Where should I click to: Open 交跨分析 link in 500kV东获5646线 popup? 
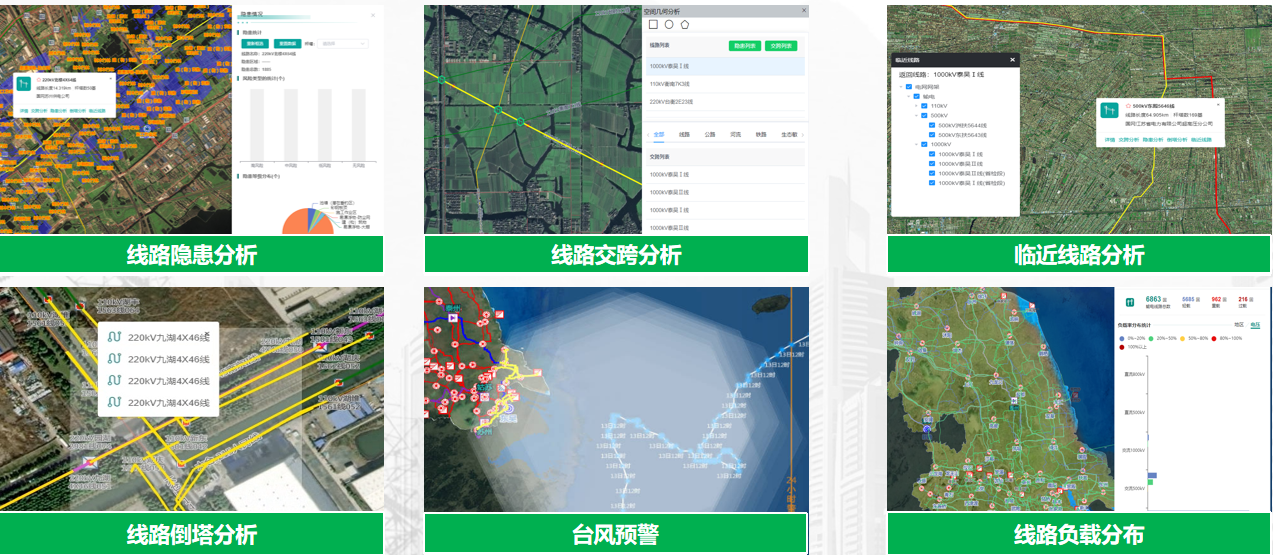point(1129,140)
